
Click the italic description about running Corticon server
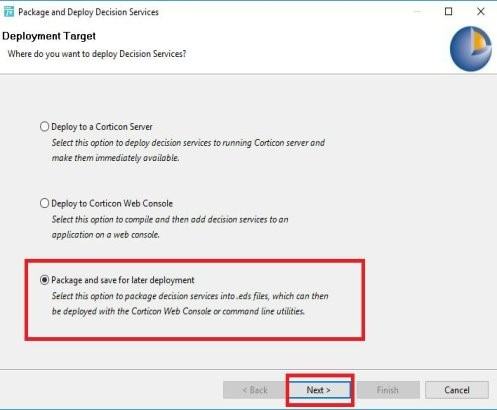(188, 150)
